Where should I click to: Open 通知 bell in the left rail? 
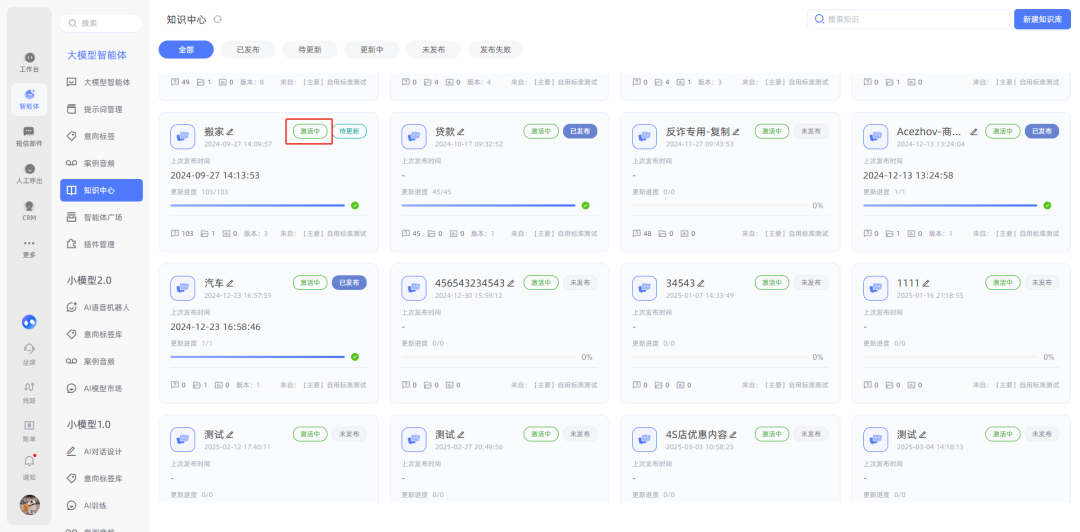coord(29,465)
